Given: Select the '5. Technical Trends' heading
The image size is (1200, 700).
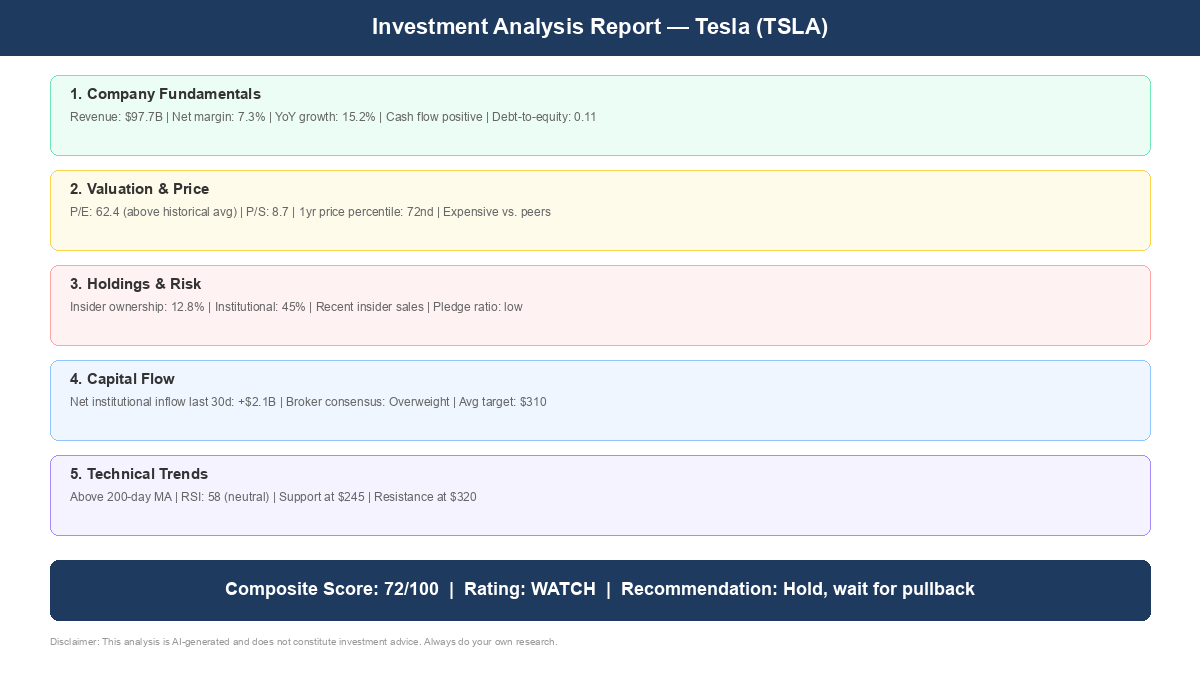Looking at the screenshot, I should tap(139, 474).
